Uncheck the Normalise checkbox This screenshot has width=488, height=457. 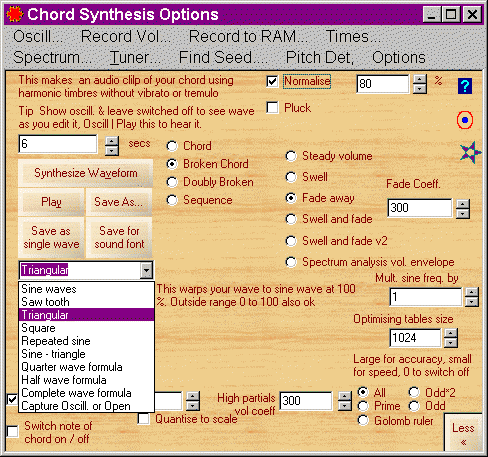(x=272, y=81)
